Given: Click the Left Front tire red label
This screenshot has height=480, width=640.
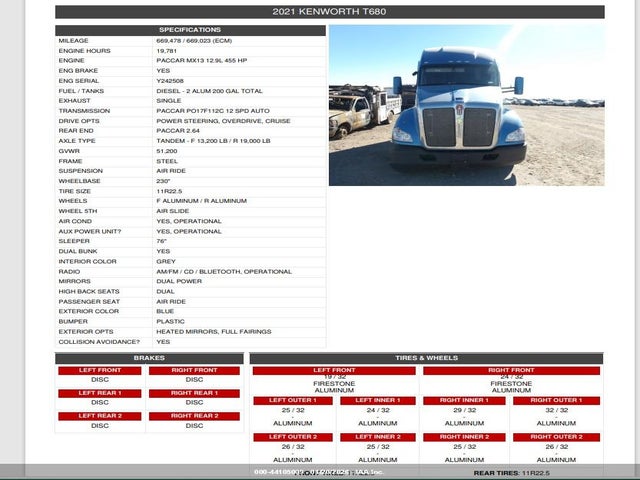Looking at the screenshot, I should pyautogui.click(x=334, y=370).
